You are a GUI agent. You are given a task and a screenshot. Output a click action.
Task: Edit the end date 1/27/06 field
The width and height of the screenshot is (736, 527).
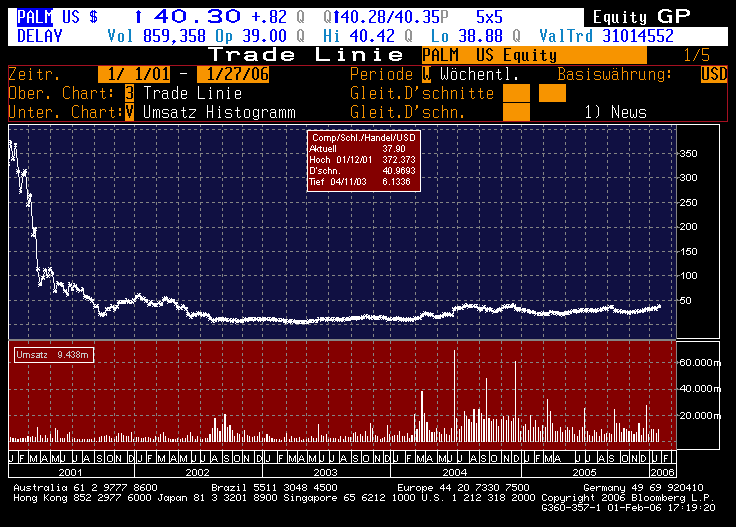tap(233, 74)
